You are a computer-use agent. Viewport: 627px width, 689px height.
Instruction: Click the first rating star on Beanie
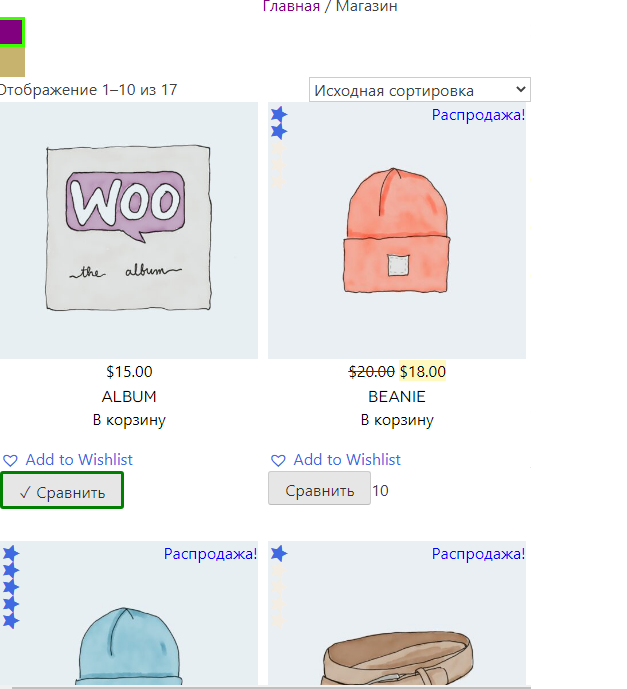pos(279,114)
